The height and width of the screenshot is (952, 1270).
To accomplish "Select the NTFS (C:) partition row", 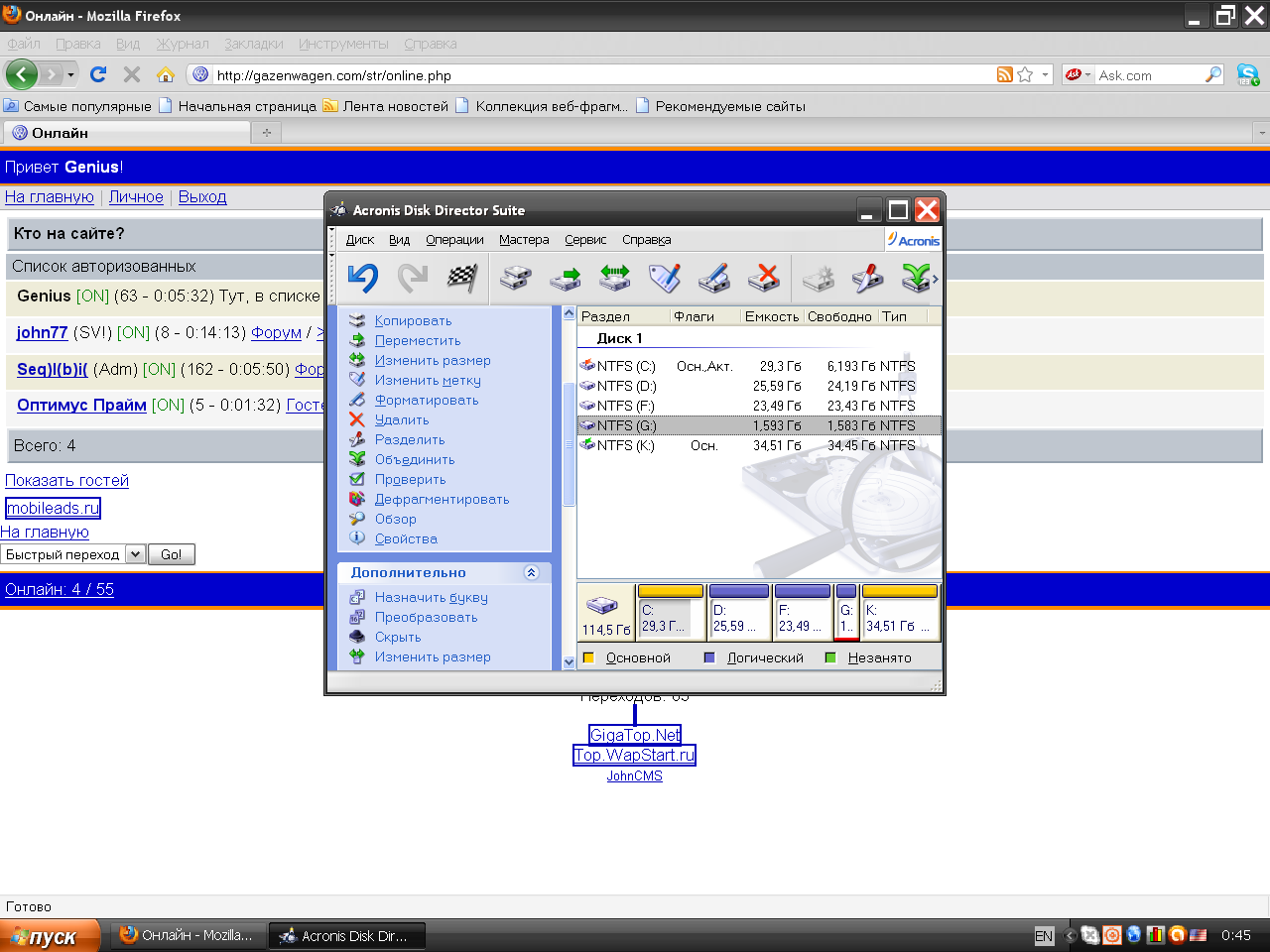I will (x=759, y=366).
